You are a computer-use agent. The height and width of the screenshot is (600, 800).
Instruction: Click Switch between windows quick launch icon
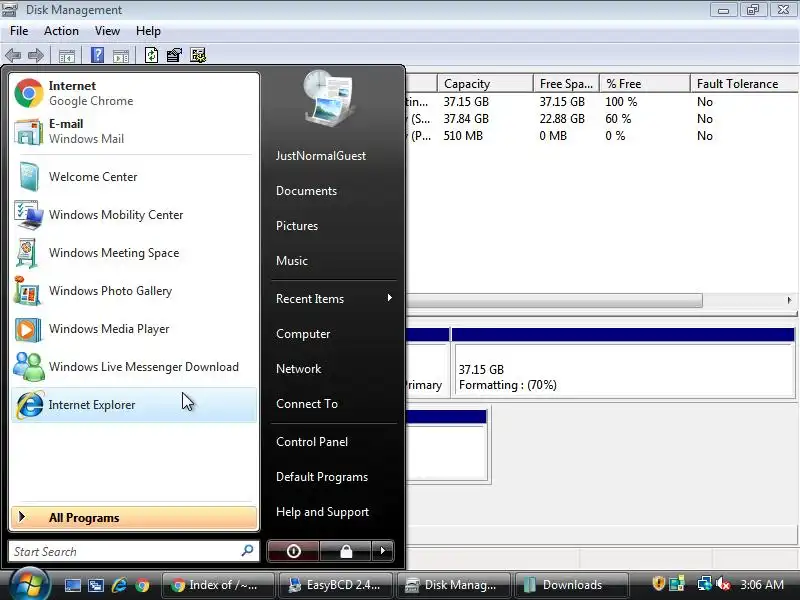(96, 585)
